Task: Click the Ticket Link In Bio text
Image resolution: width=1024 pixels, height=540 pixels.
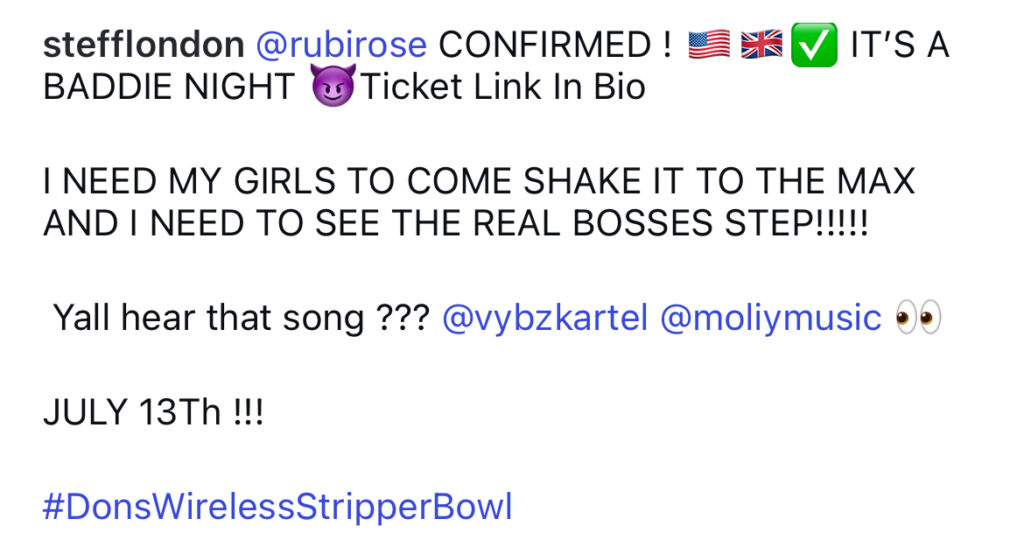Action: click(x=503, y=86)
